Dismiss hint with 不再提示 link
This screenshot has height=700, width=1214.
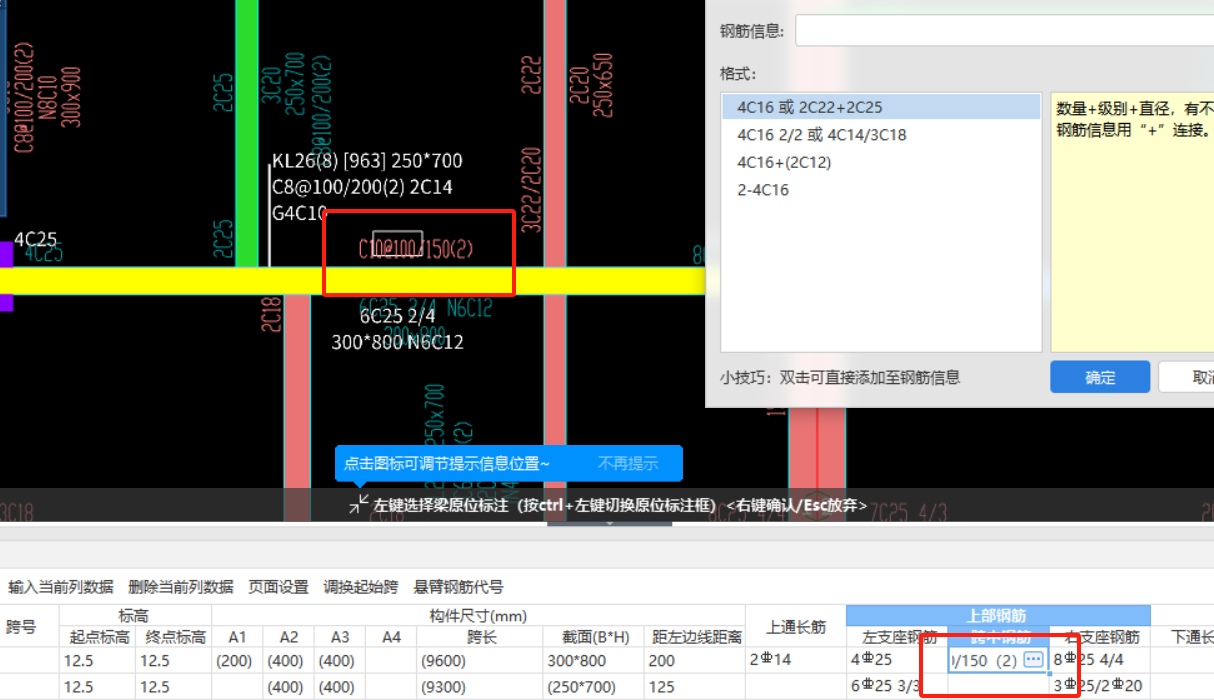[x=628, y=463]
